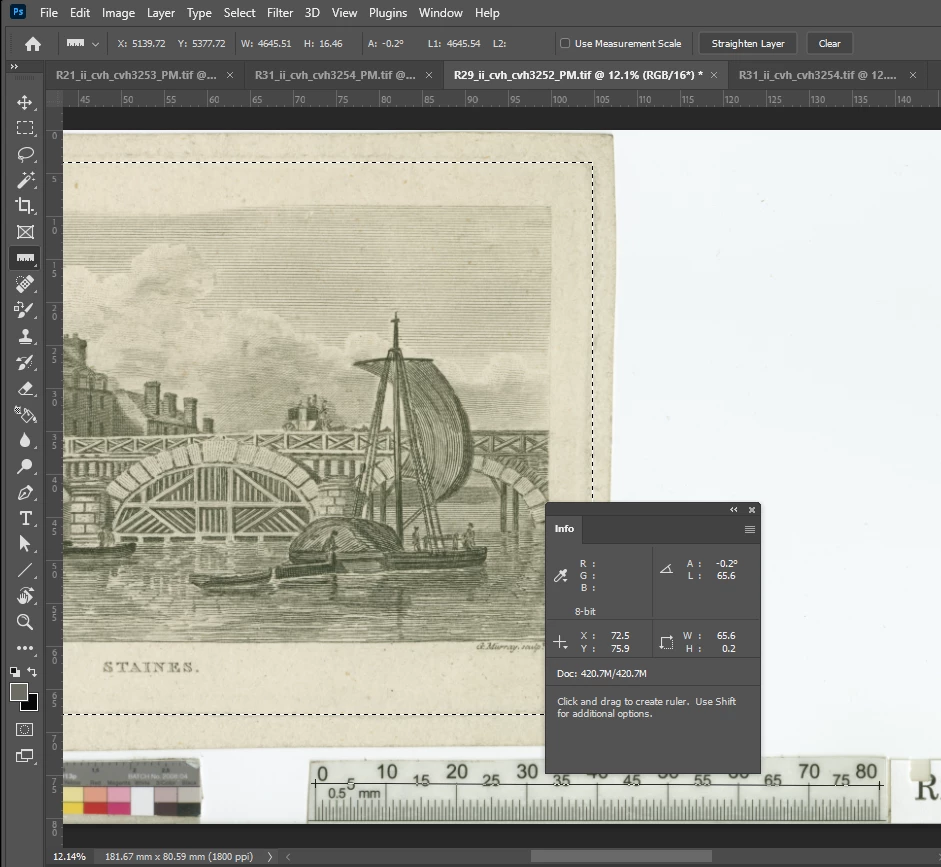Reset default foreground and background colors

point(15,672)
